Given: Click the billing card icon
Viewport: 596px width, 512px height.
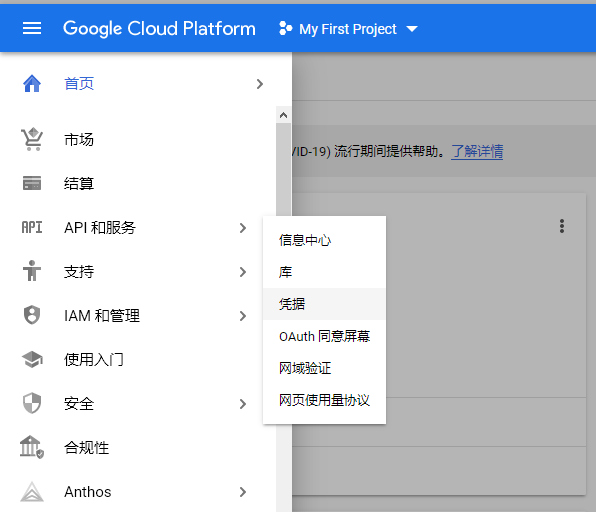Looking at the screenshot, I should click(x=32, y=183).
